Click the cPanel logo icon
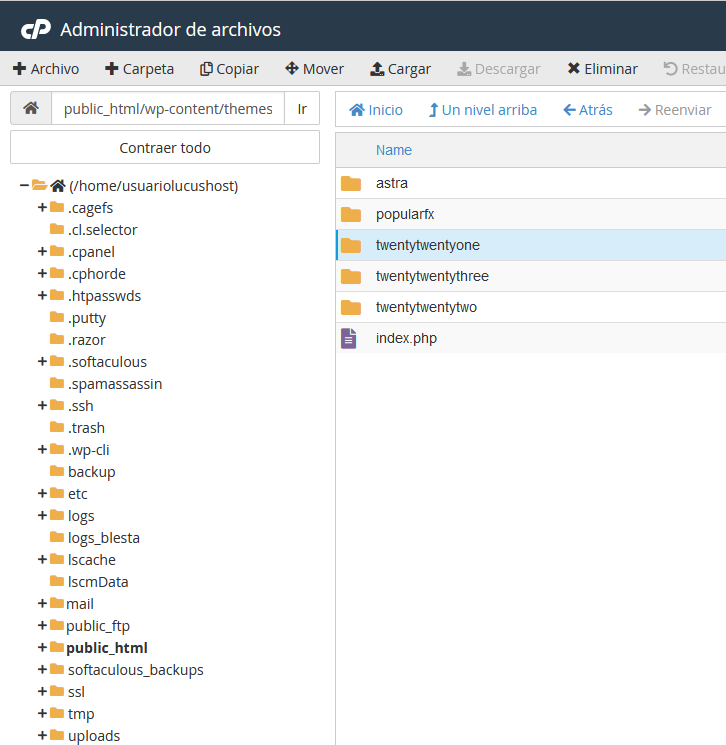This screenshot has width=726, height=745. tap(36, 29)
